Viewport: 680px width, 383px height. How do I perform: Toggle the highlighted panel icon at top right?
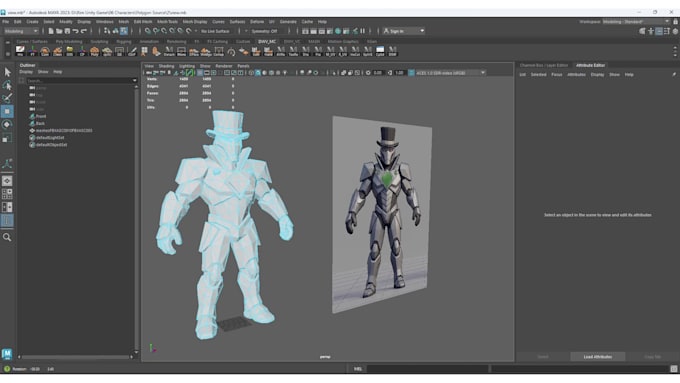659,31
